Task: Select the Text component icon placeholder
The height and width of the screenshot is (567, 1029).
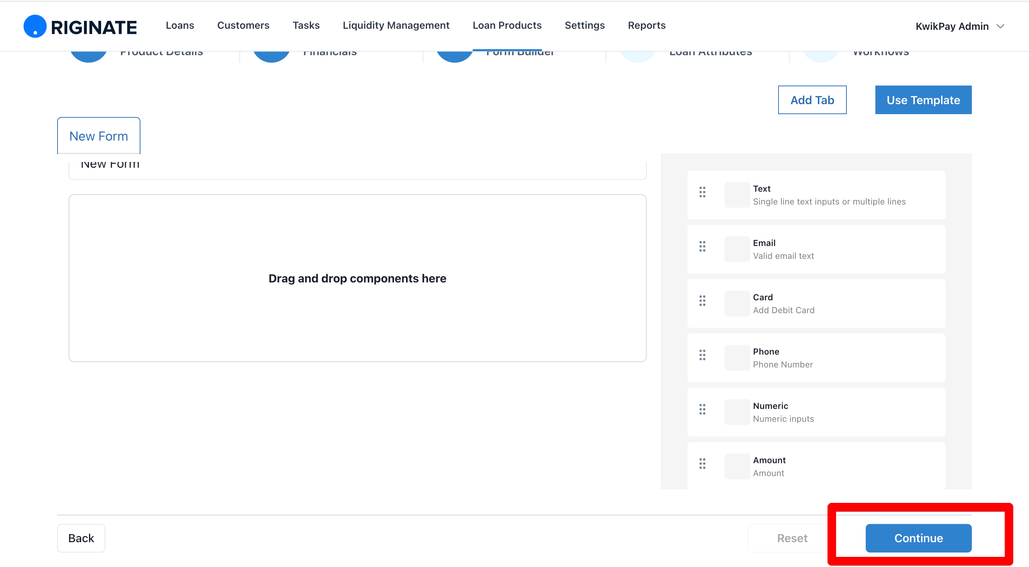Action: (x=737, y=195)
